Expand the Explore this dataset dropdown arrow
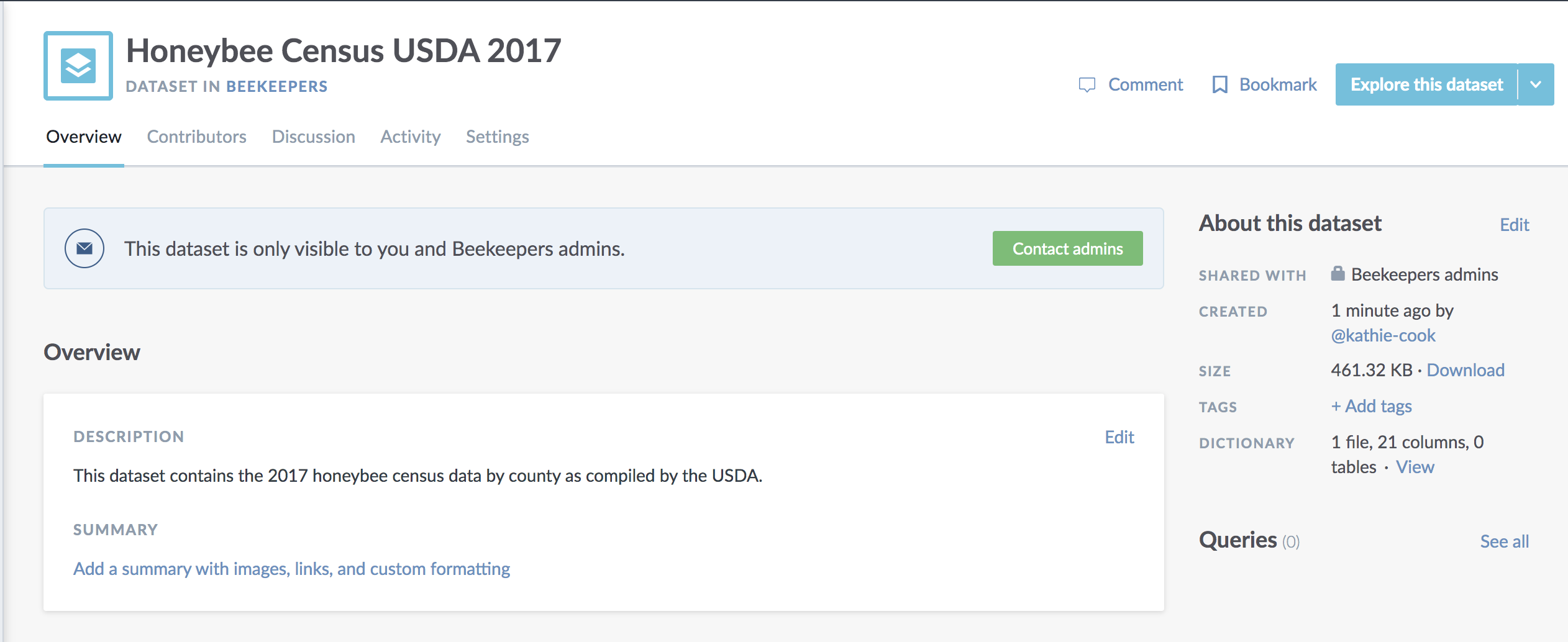This screenshot has width=1568, height=642. [1536, 84]
